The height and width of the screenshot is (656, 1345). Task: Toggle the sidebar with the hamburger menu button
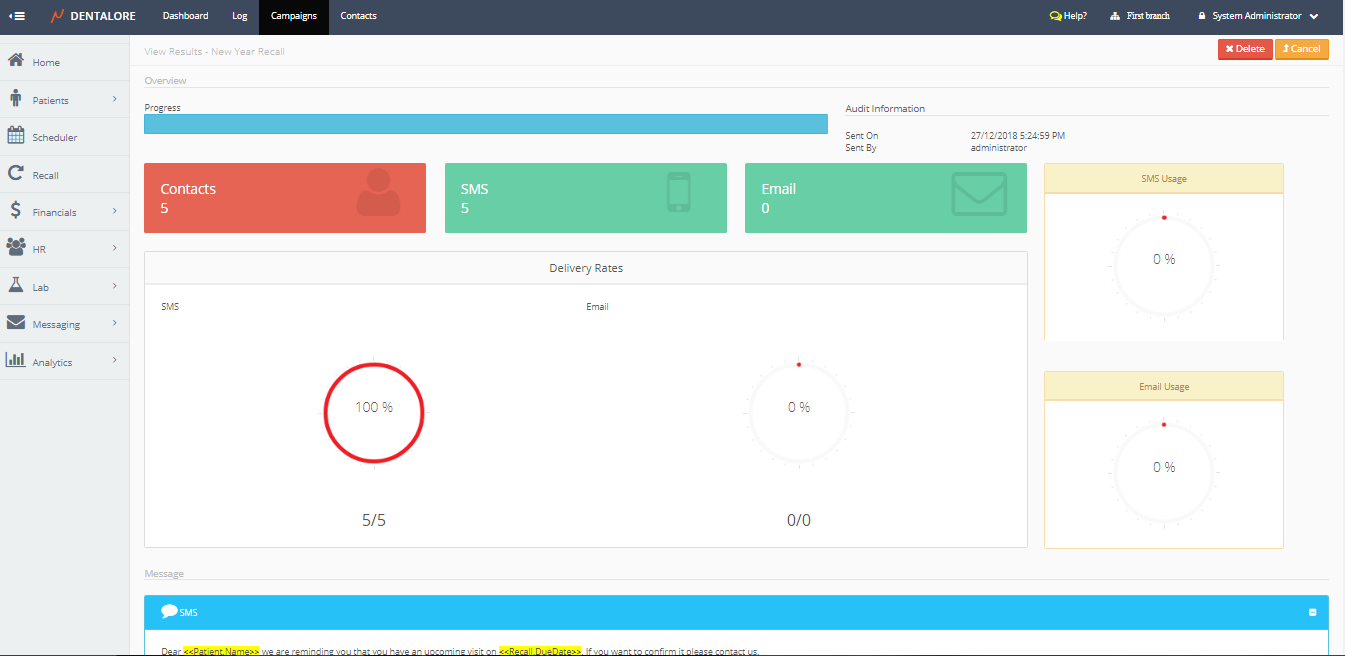(17, 16)
